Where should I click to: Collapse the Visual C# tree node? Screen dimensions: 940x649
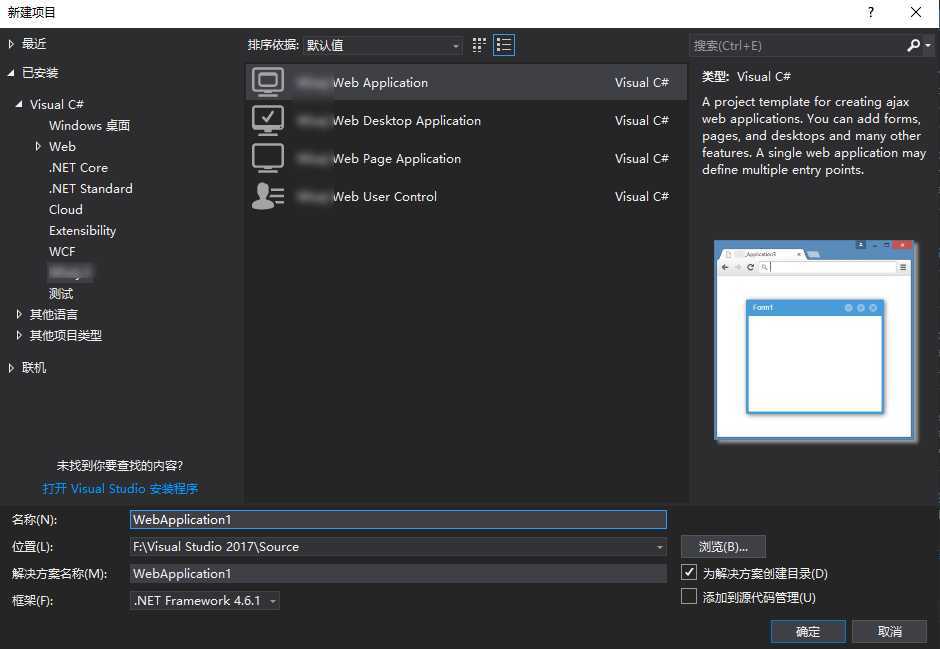tap(19, 104)
